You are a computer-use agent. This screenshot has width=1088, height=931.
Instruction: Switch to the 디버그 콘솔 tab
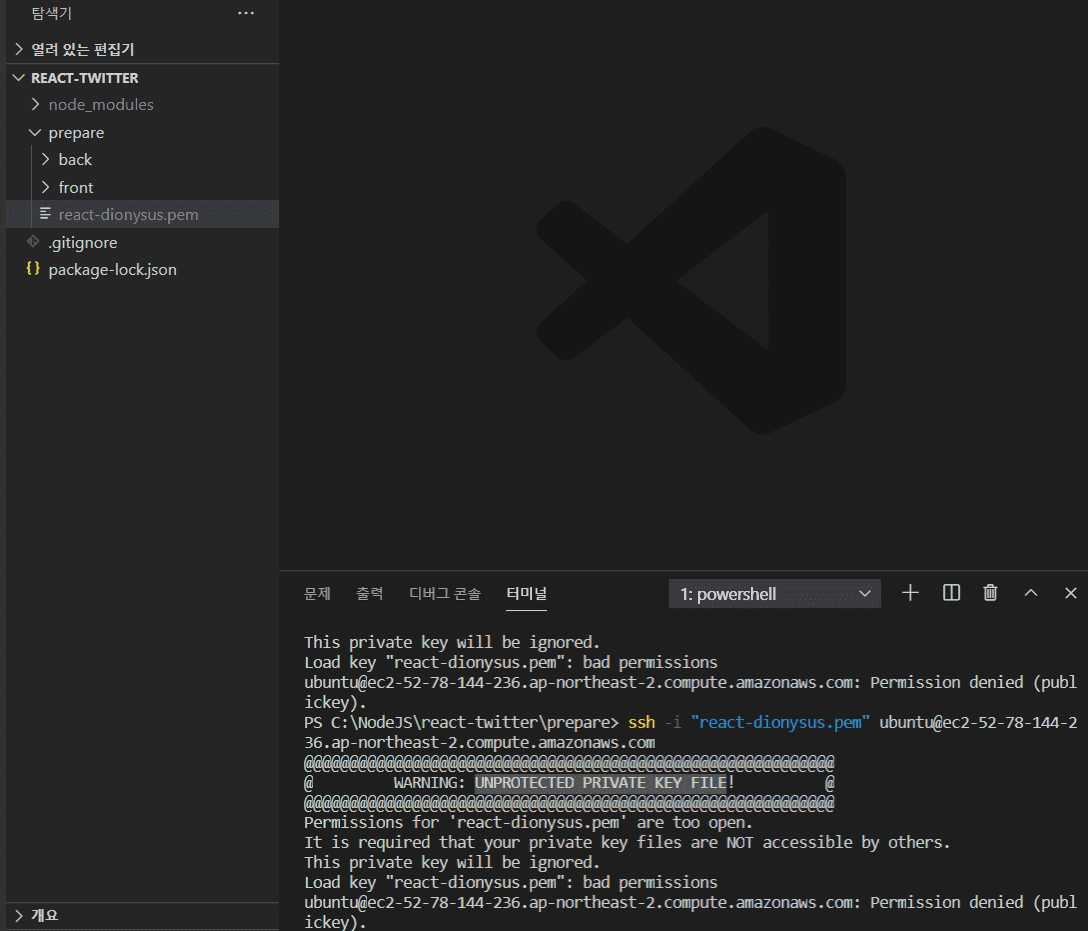tap(445, 594)
